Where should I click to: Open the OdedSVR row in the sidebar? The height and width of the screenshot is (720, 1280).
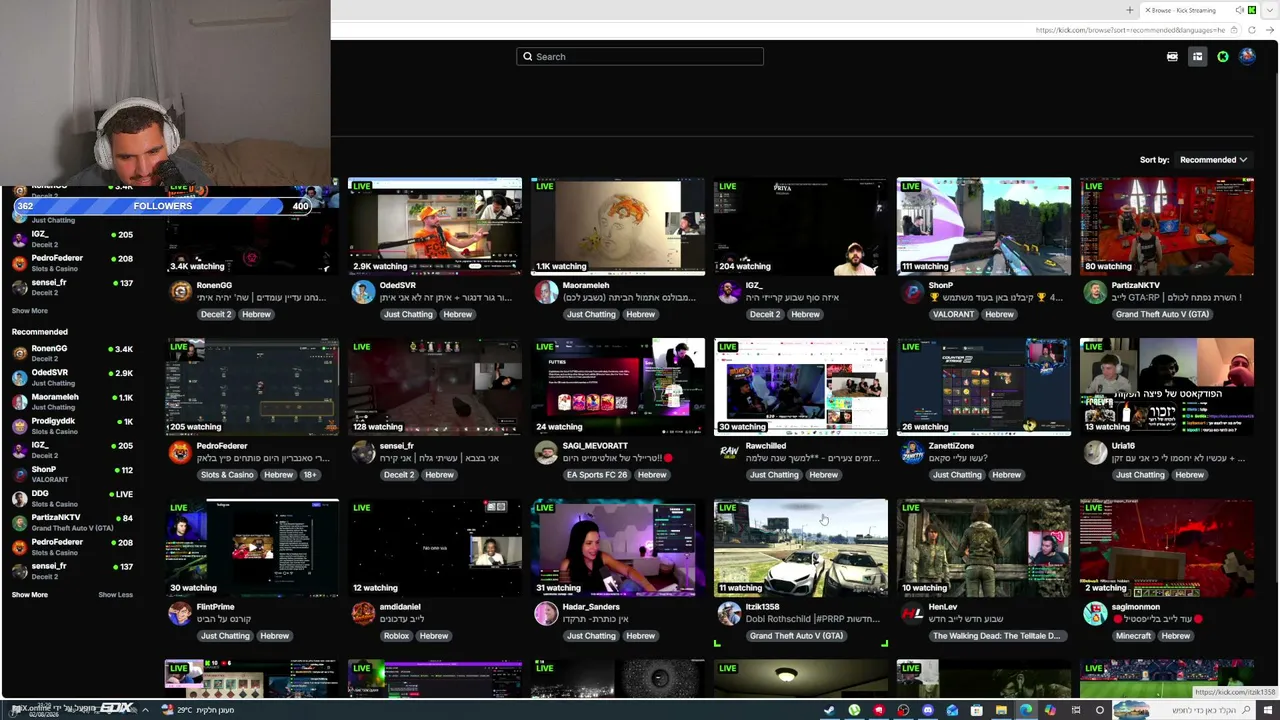point(72,376)
